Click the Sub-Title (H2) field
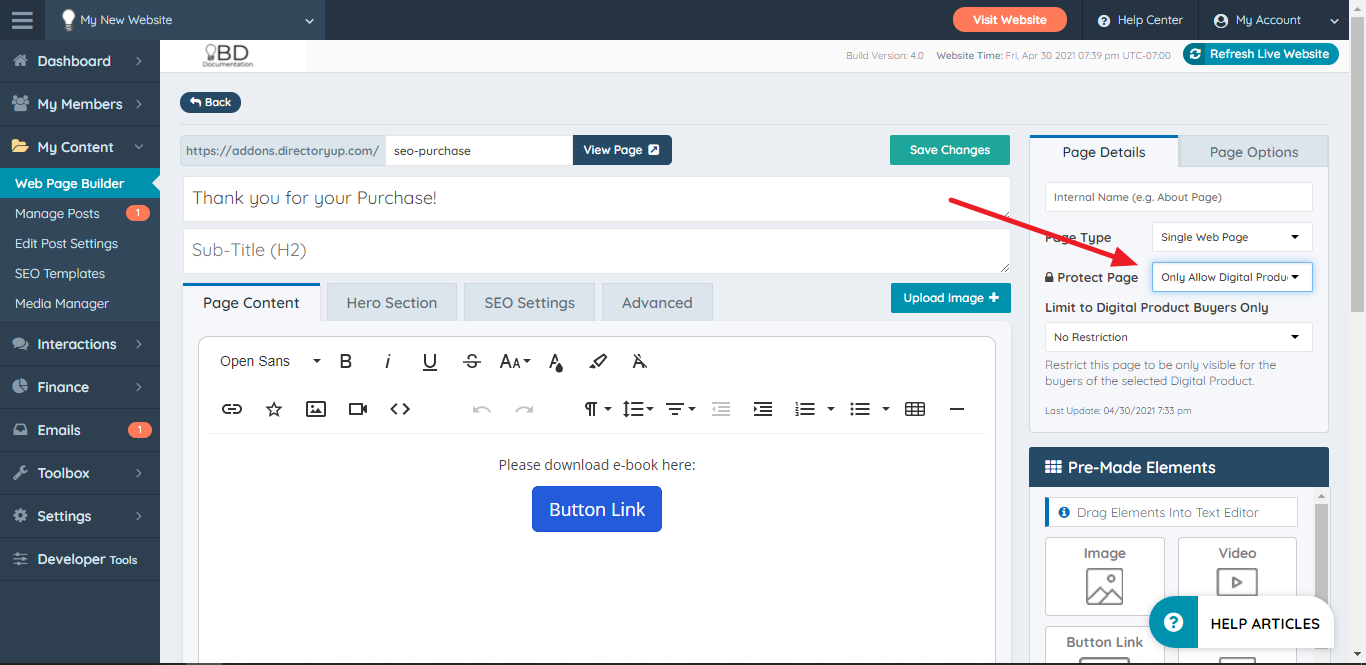 (596, 250)
